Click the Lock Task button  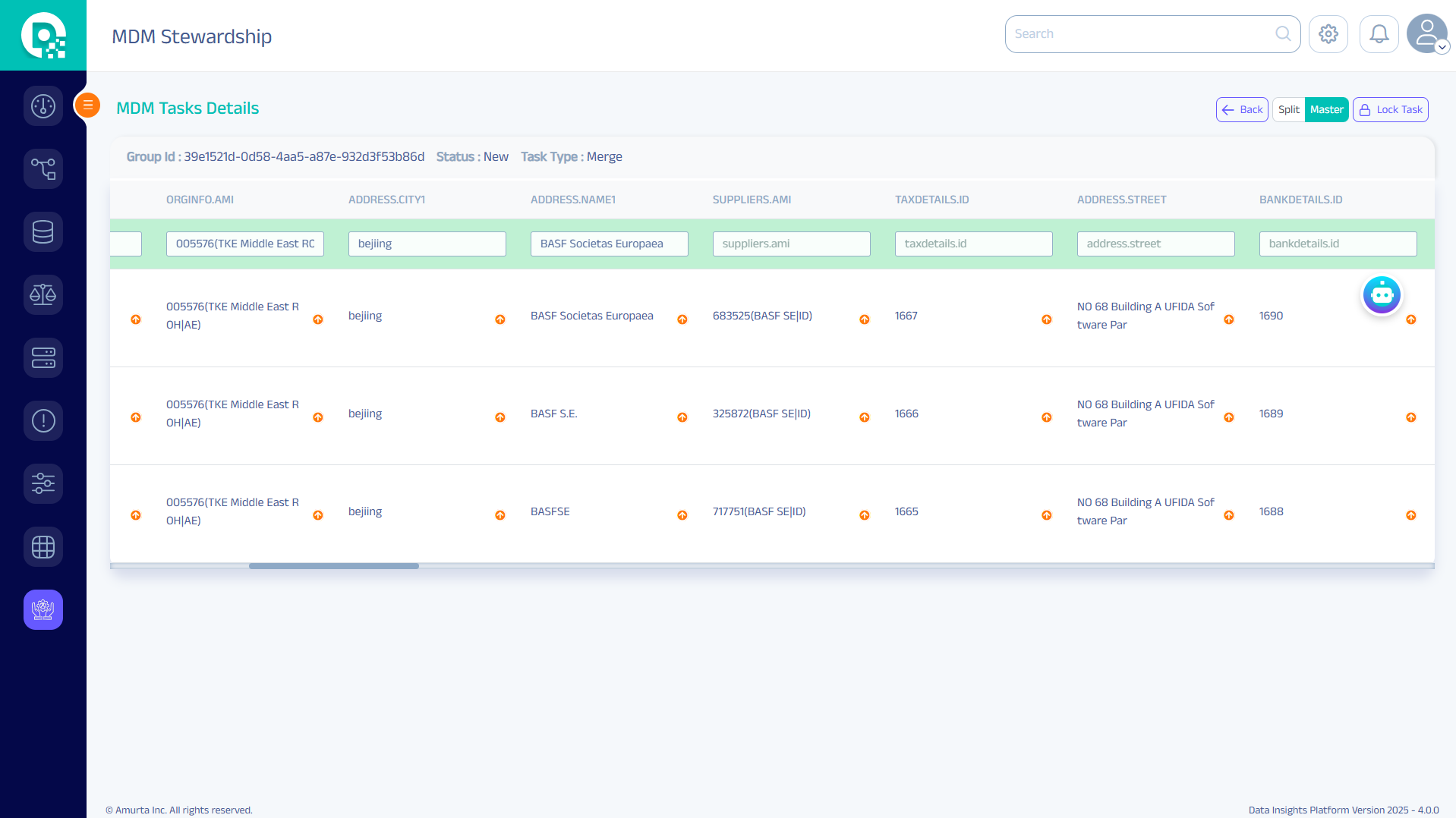[1390, 109]
